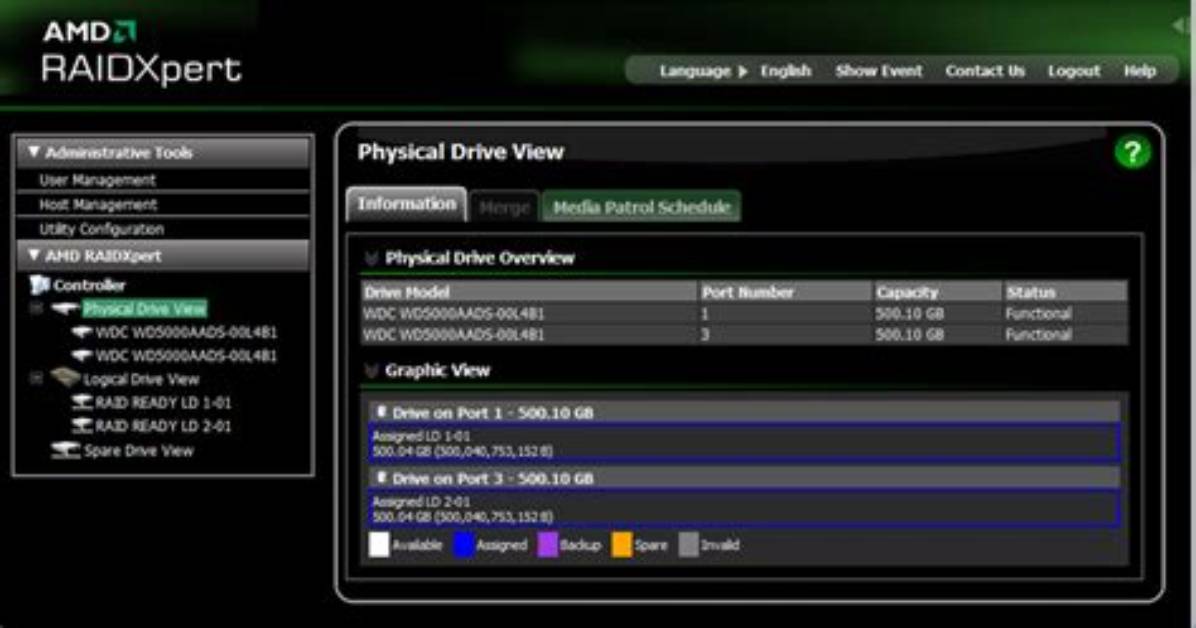Click the Functional status for port 1
1196x628 pixels.
point(1038,314)
